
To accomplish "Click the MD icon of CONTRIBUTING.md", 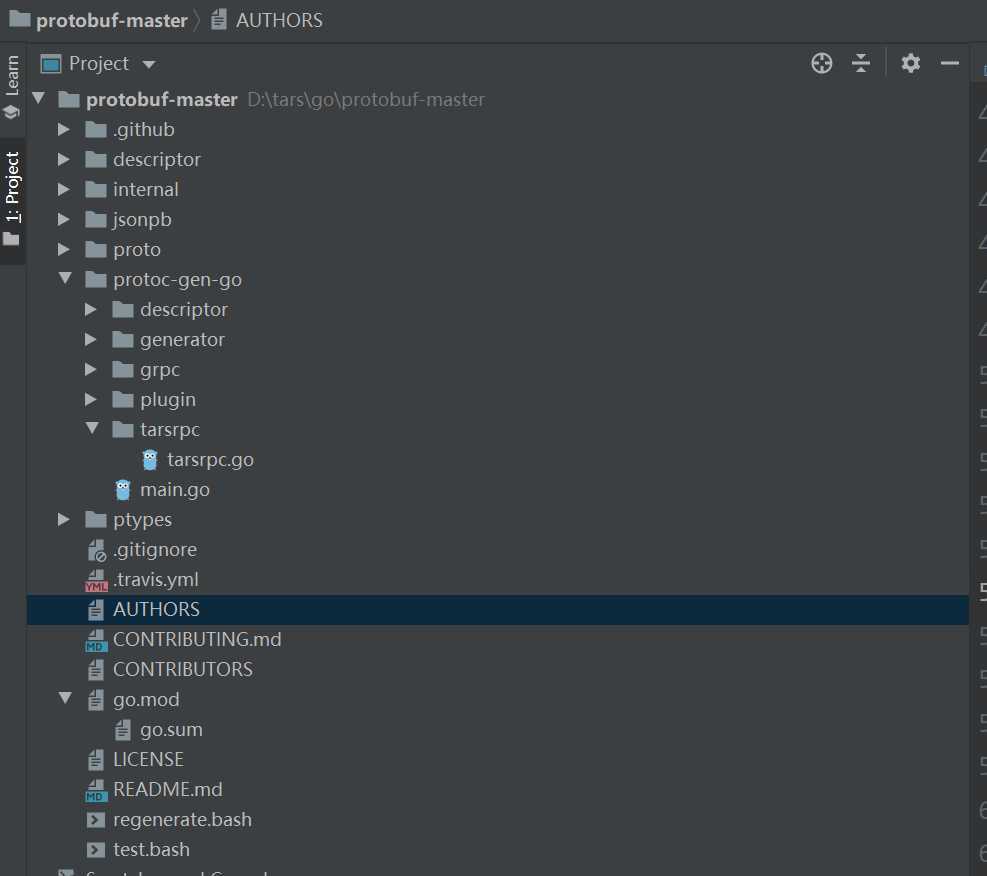I will pyautogui.click(x=96, y=640).
